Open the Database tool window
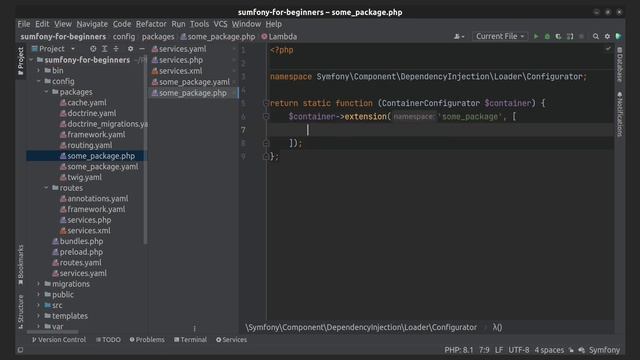Image resolution: width=640 pixels, height=360 pixels. click(620, 64)
